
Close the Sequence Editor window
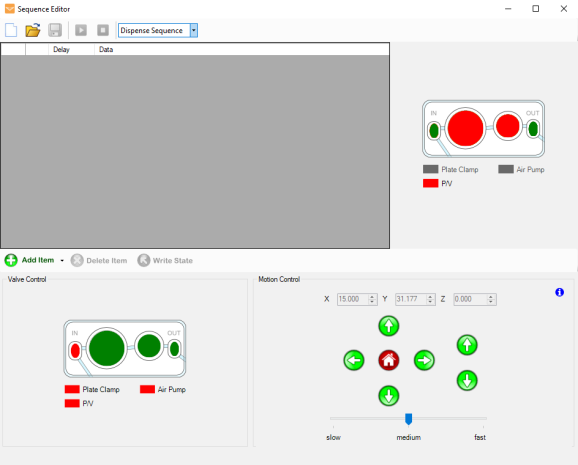tap(564, 9)
